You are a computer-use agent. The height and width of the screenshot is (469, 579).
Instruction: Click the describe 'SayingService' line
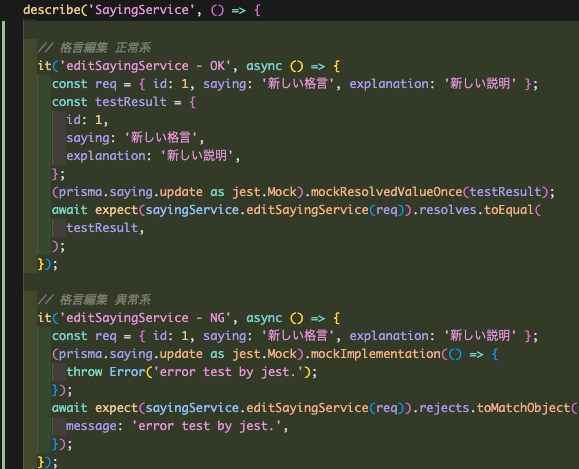click(x=142, y=10)
